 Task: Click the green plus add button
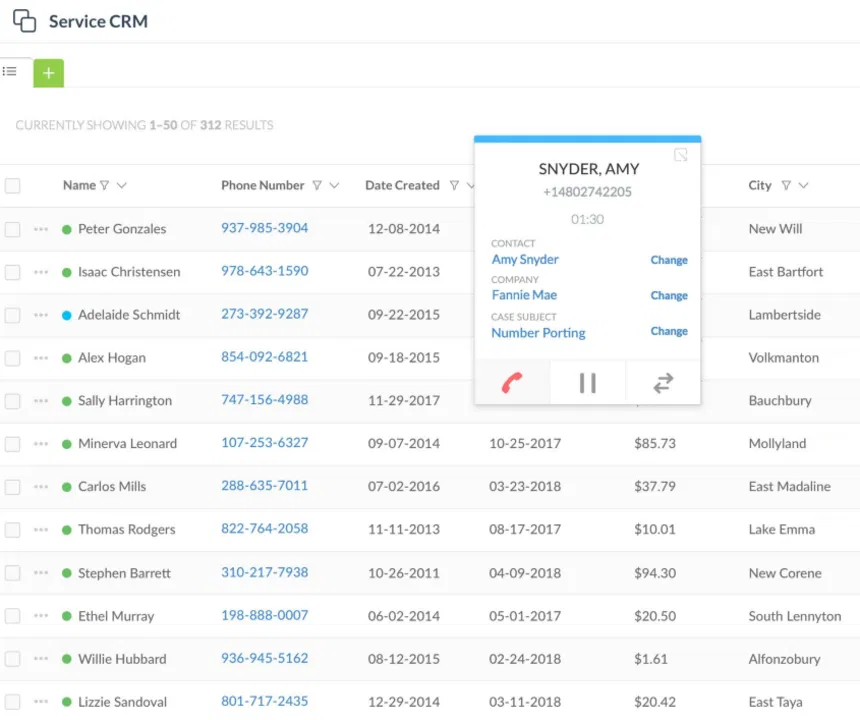48,73
